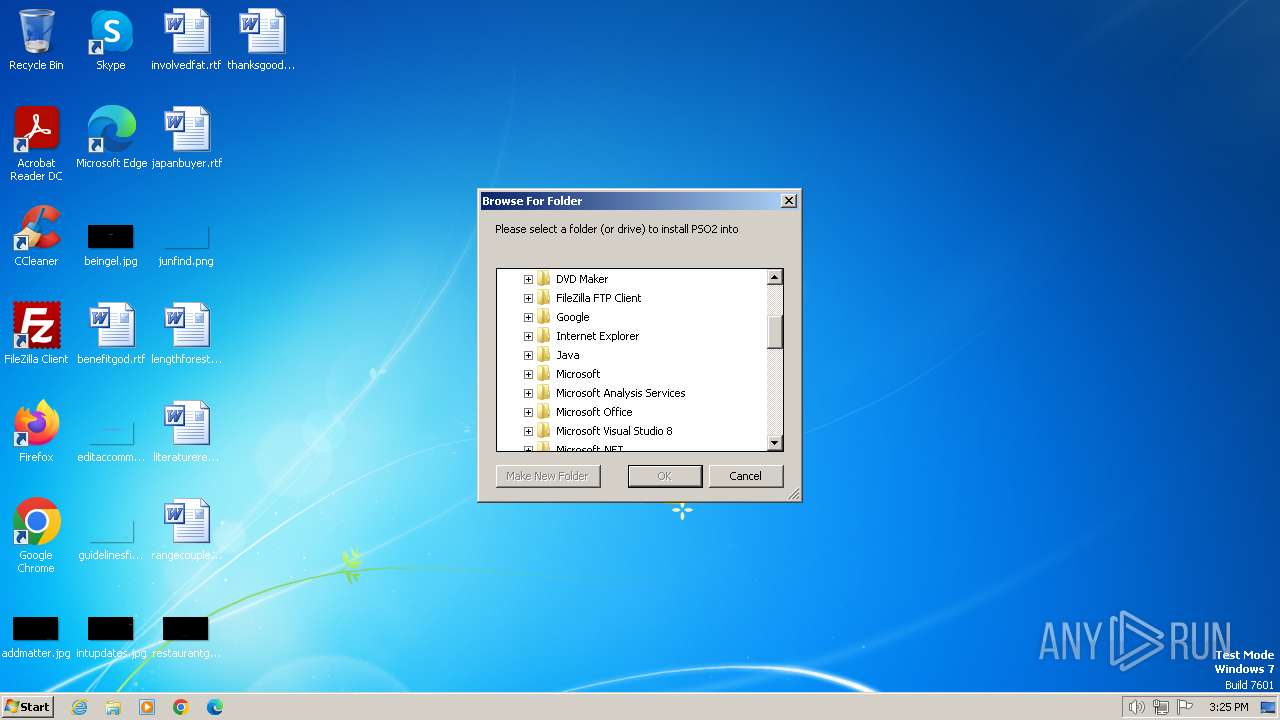Select japanbuyer.rtf document icon
The width and height of the screenshot is (1280, 720).
tap(186, 138)
